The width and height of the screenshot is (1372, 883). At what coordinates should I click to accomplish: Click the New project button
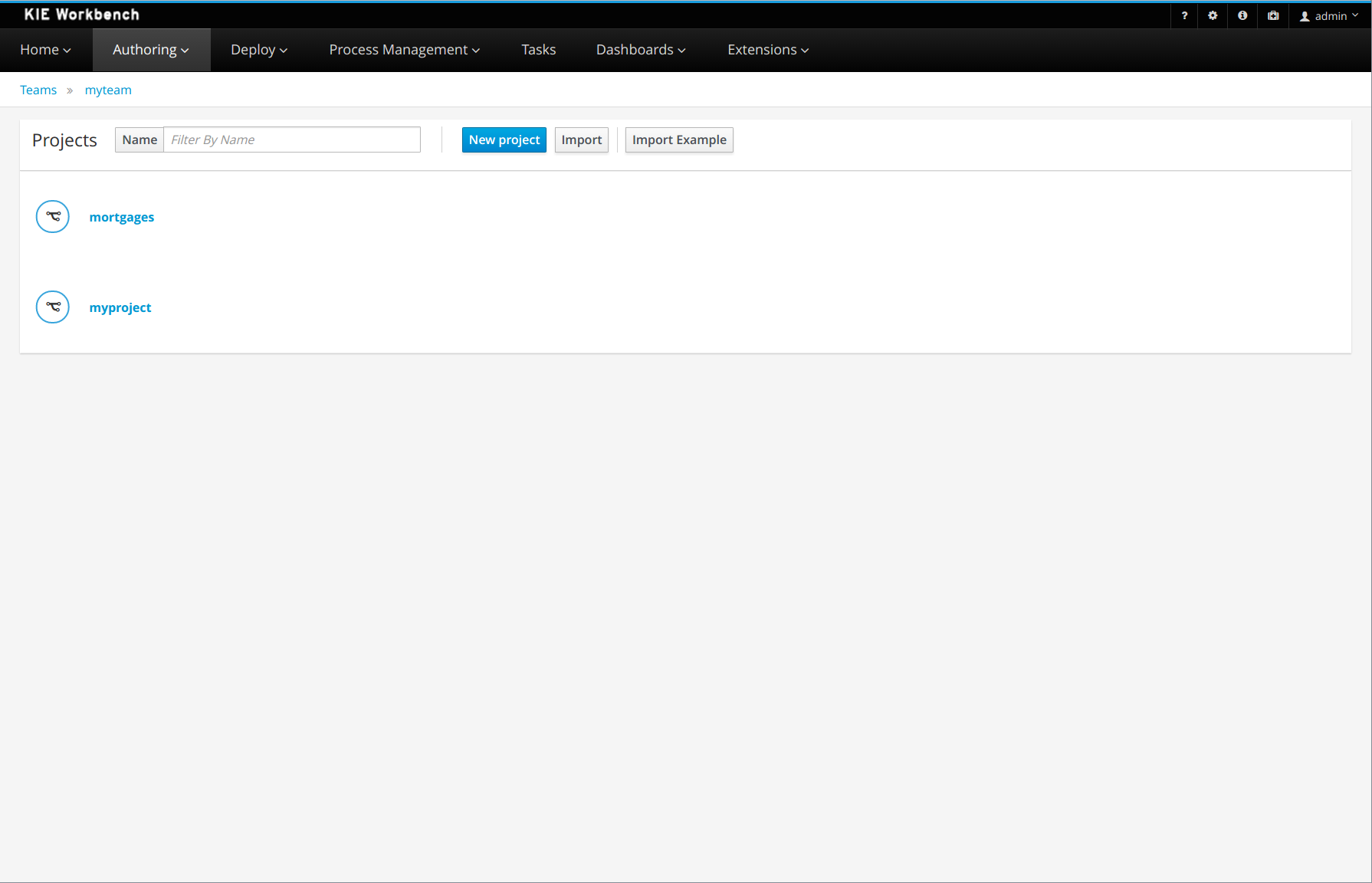coord(504,140)
